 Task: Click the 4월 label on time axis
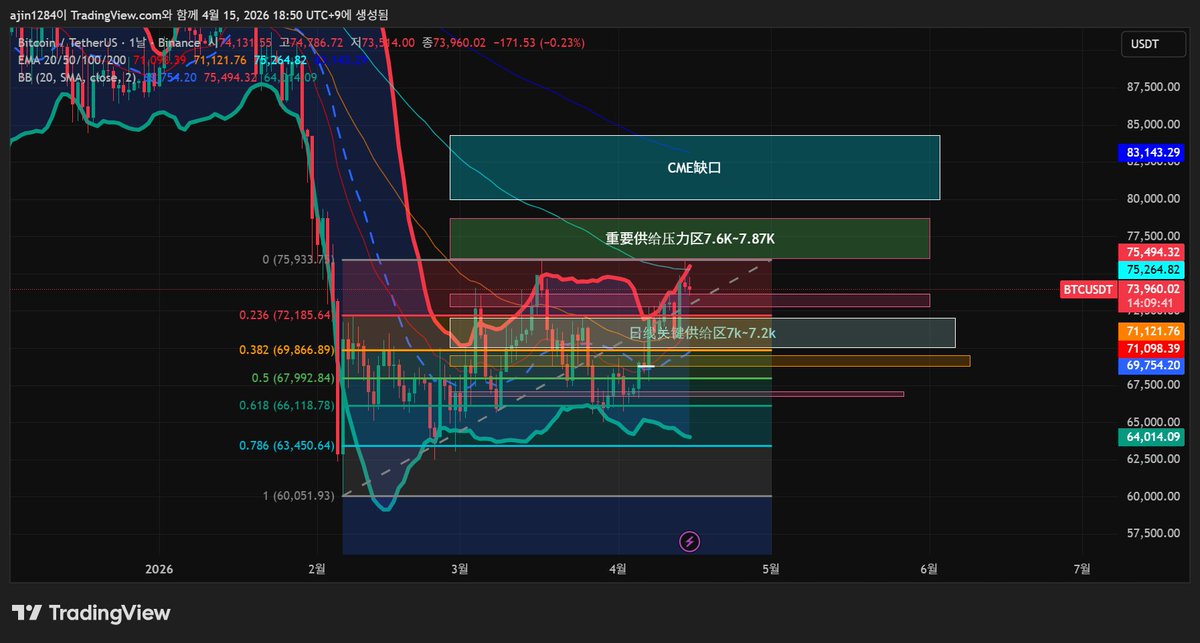coord(618,569)
